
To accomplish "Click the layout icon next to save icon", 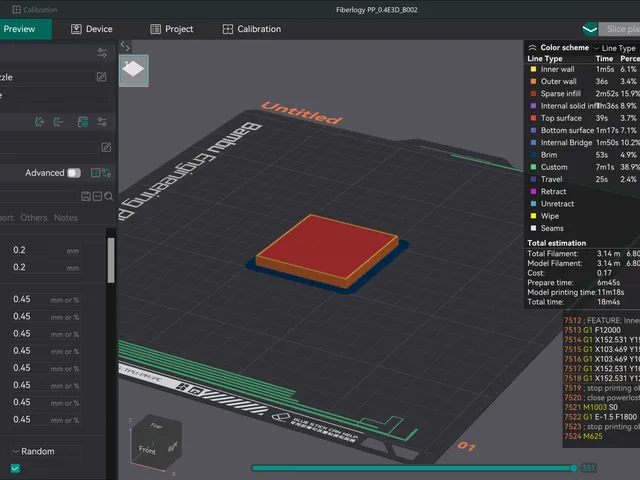I will pyautogui.click(x=97, y=196).
